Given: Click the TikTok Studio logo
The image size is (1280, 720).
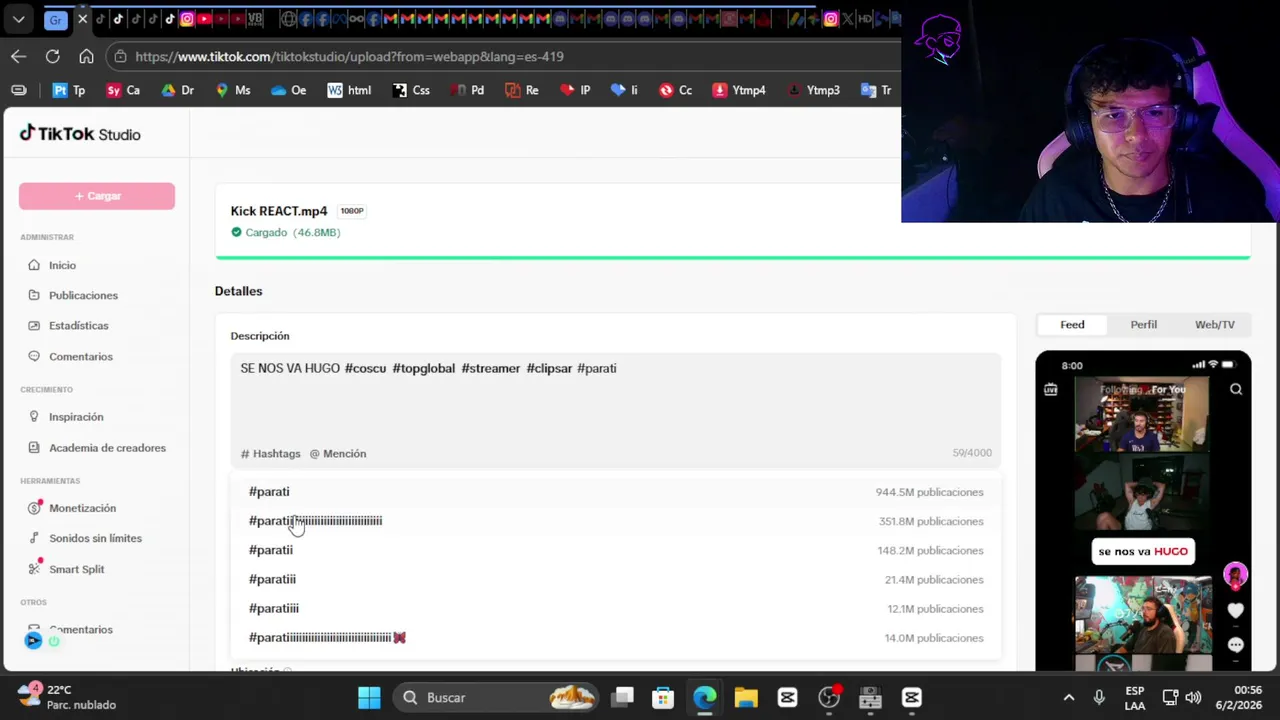Looking at the screenshot, I should [80, 134].
